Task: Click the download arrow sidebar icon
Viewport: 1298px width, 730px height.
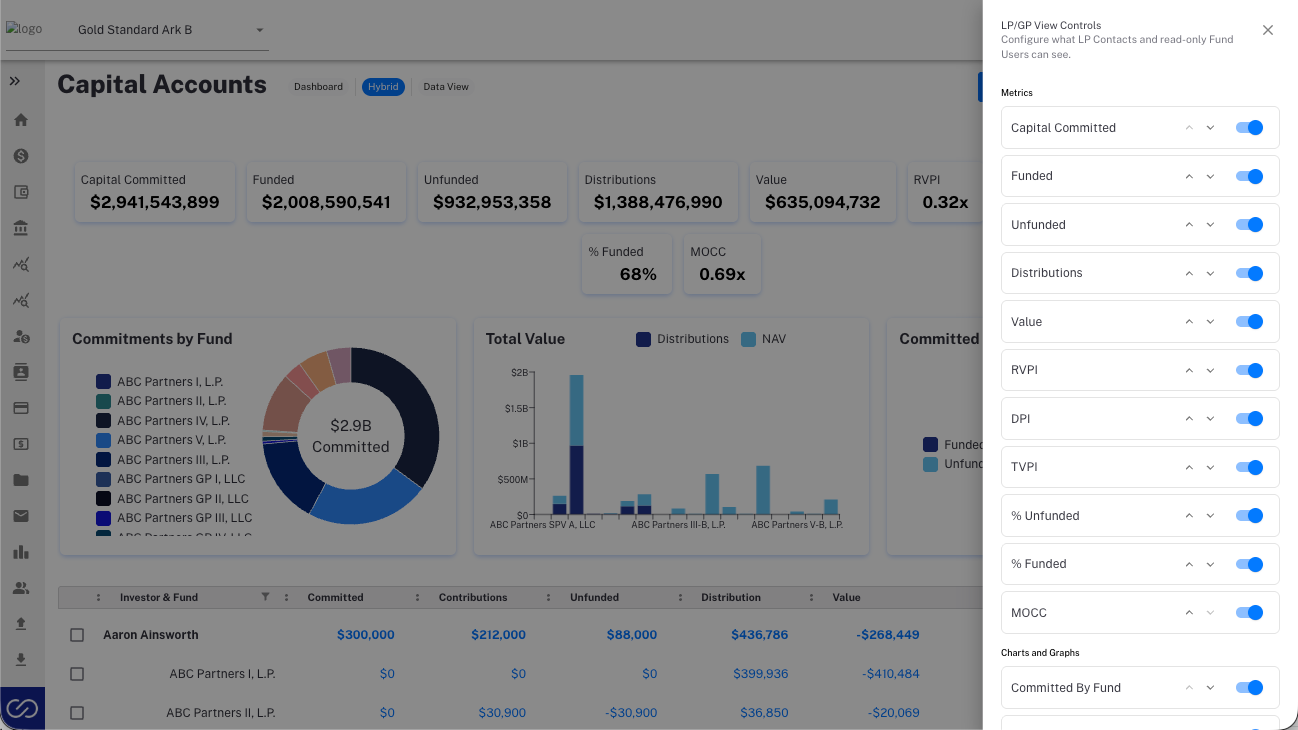Action: (21, 660)
